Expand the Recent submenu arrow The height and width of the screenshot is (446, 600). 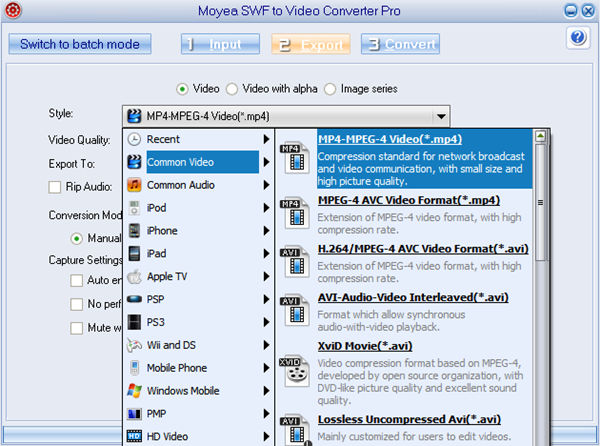(266, 139)
